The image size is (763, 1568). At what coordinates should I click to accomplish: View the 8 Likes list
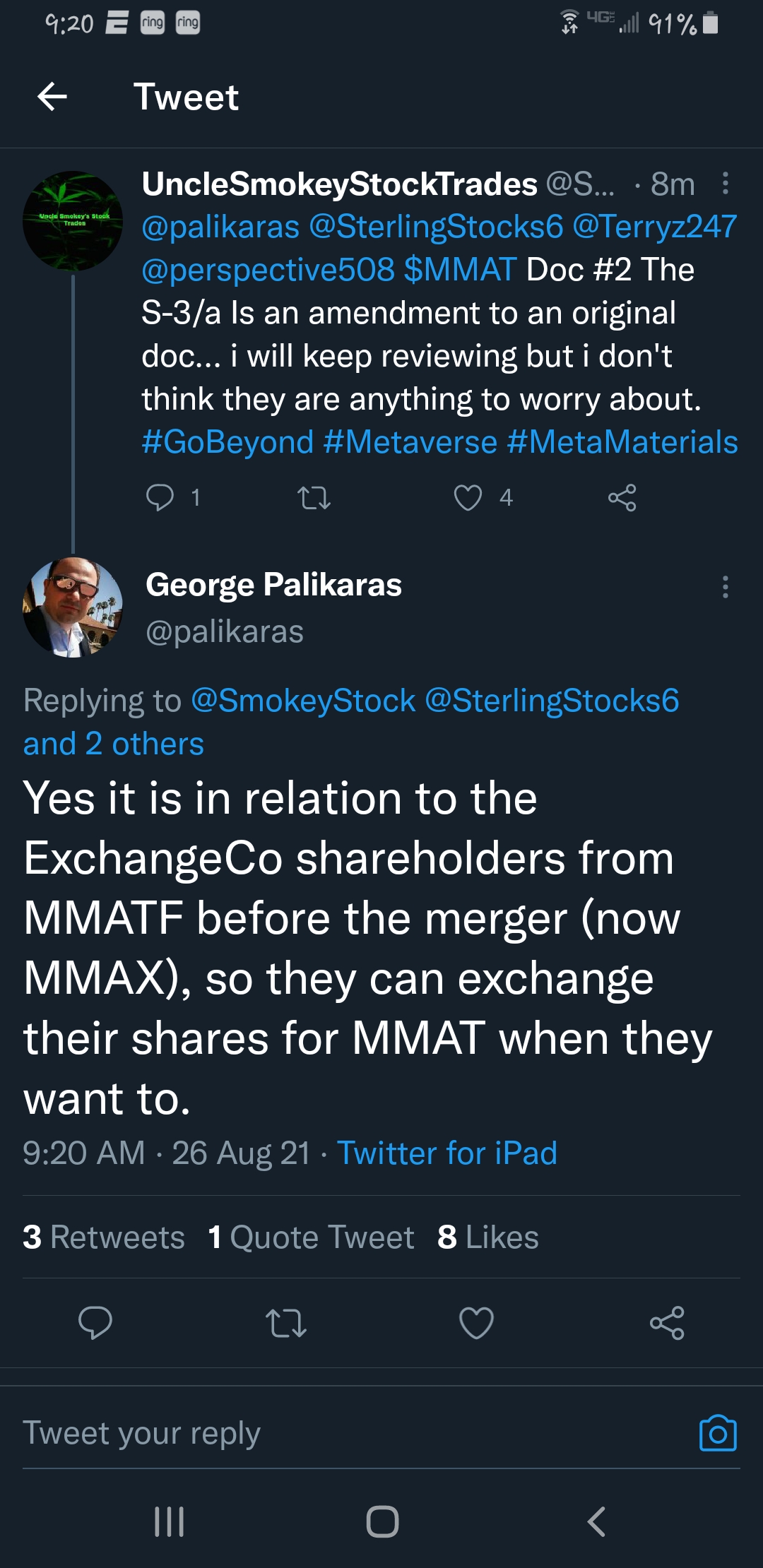[x=487, y=1237]
